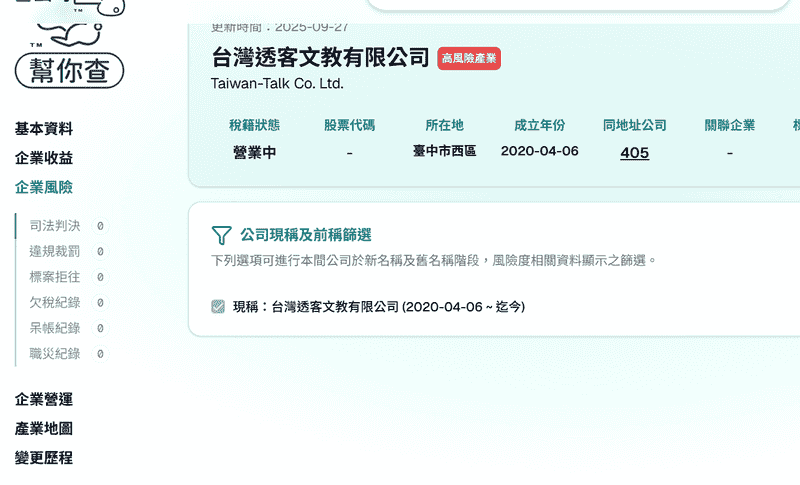Go to 違規裁罰 sub-item
Screen dimensions: 800x485
[55, 251]
